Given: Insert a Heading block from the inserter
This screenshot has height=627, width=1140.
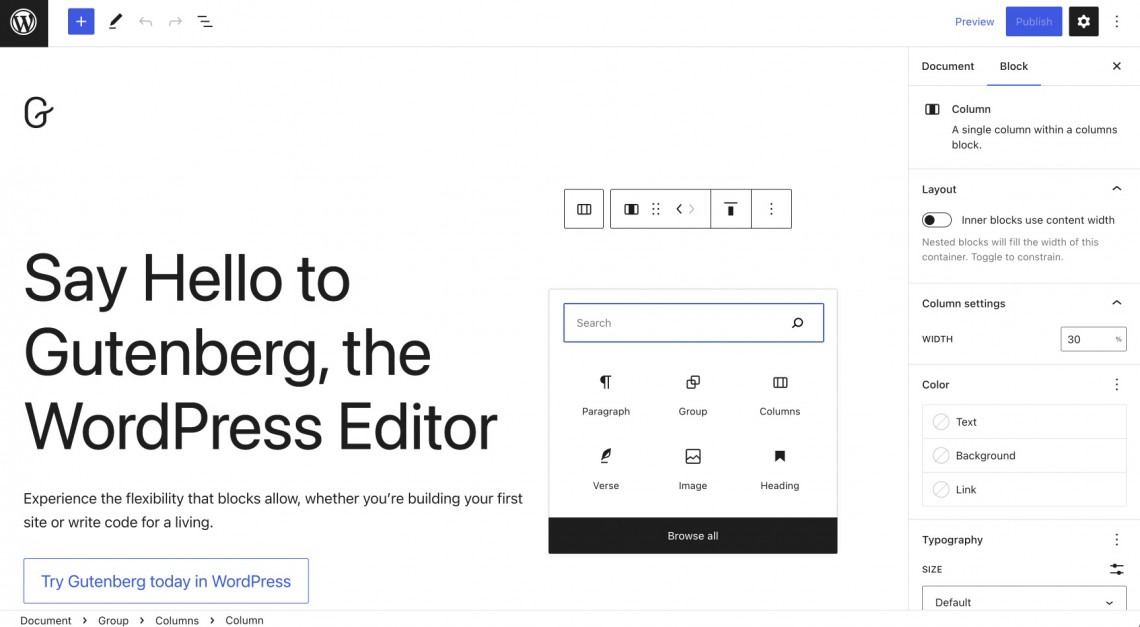Looking at the screenshot, I should tap(779, 467).
